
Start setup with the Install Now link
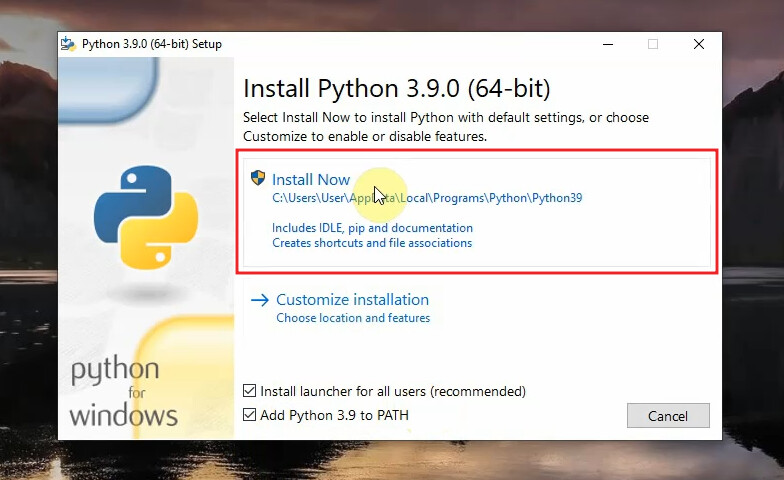[311, 180]
